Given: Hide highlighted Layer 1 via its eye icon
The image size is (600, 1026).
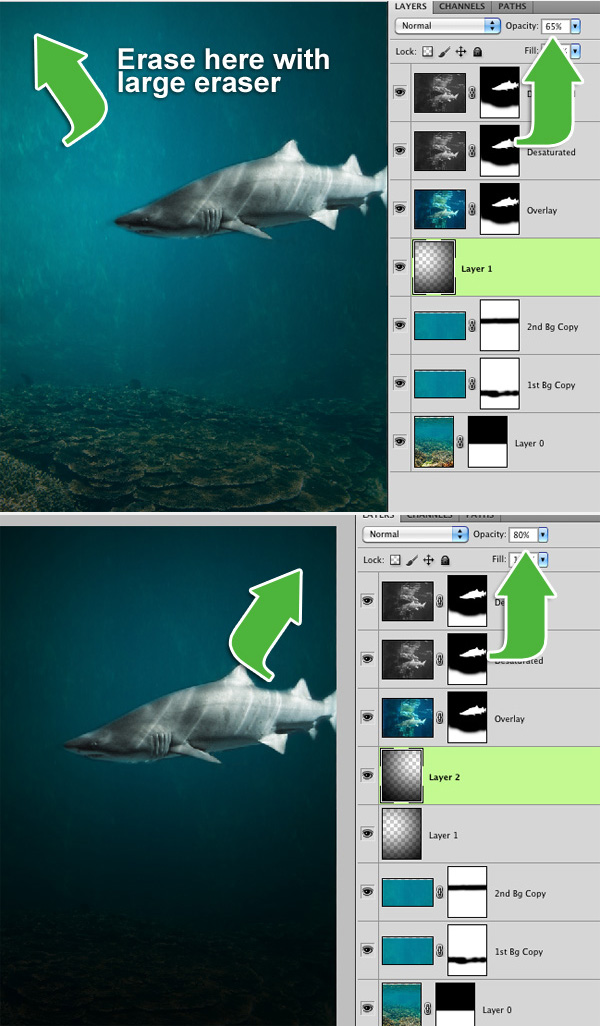Looking at the screenshot, I should click(x=400, y=268).
